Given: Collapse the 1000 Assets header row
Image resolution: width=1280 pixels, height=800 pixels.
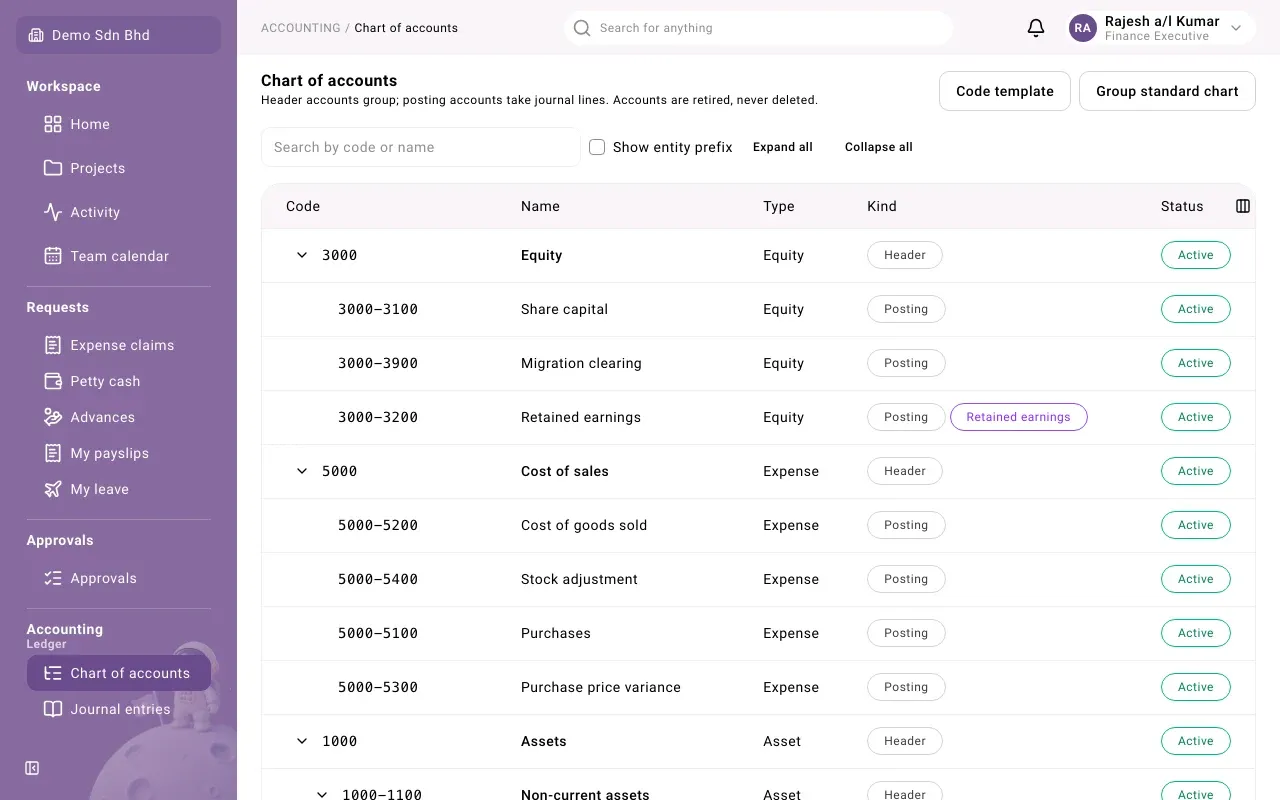Looking at the screenshot, I should [x=302, y=741].
